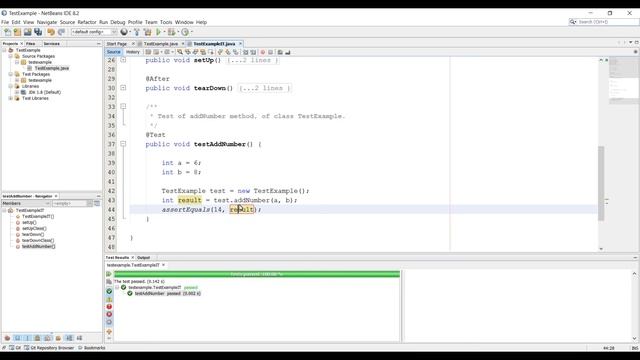Switch to the Start Page tab
Viewport: 640px width, 360px height.
117,44
